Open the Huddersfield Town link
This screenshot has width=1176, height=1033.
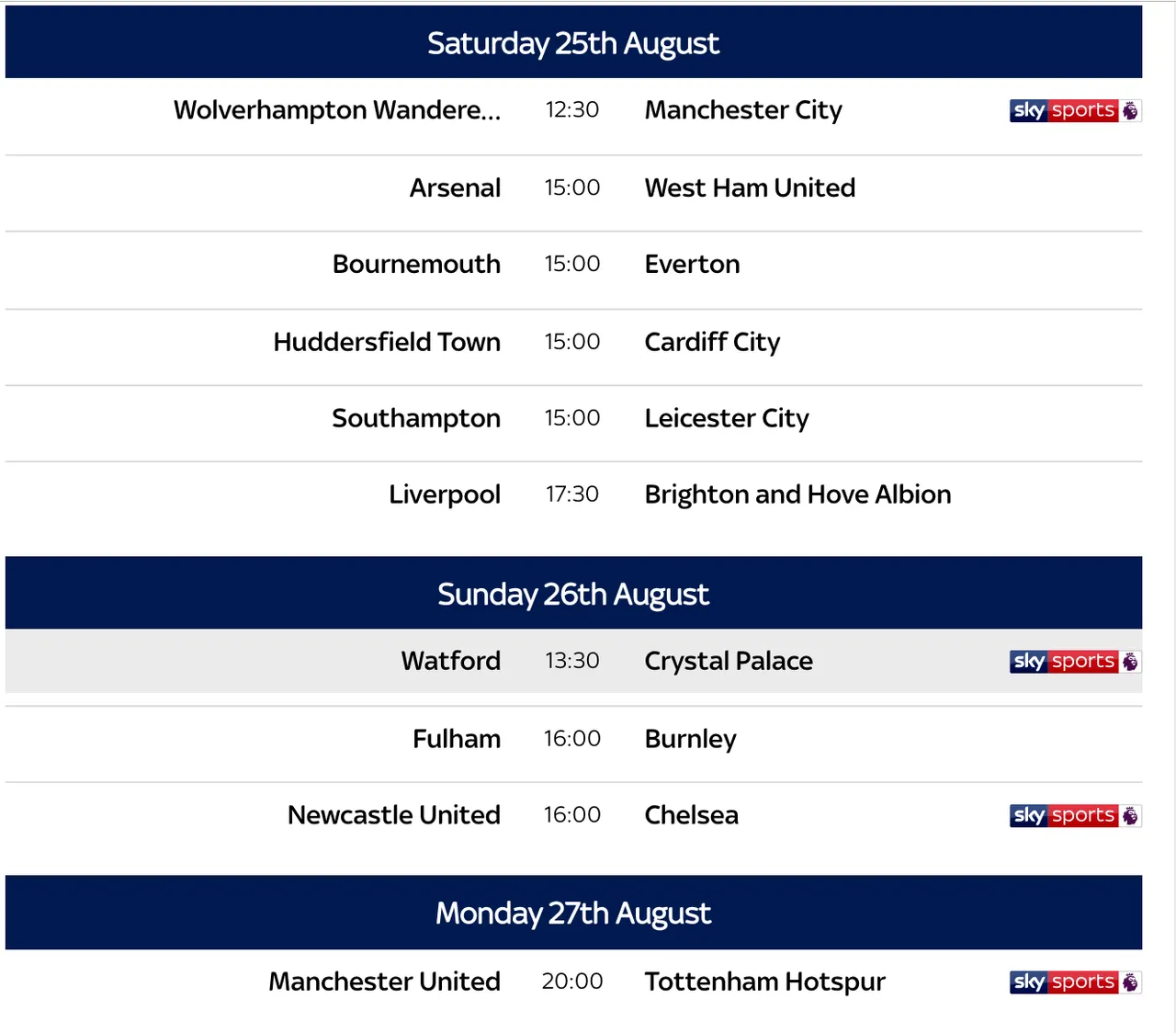(387, 342)
